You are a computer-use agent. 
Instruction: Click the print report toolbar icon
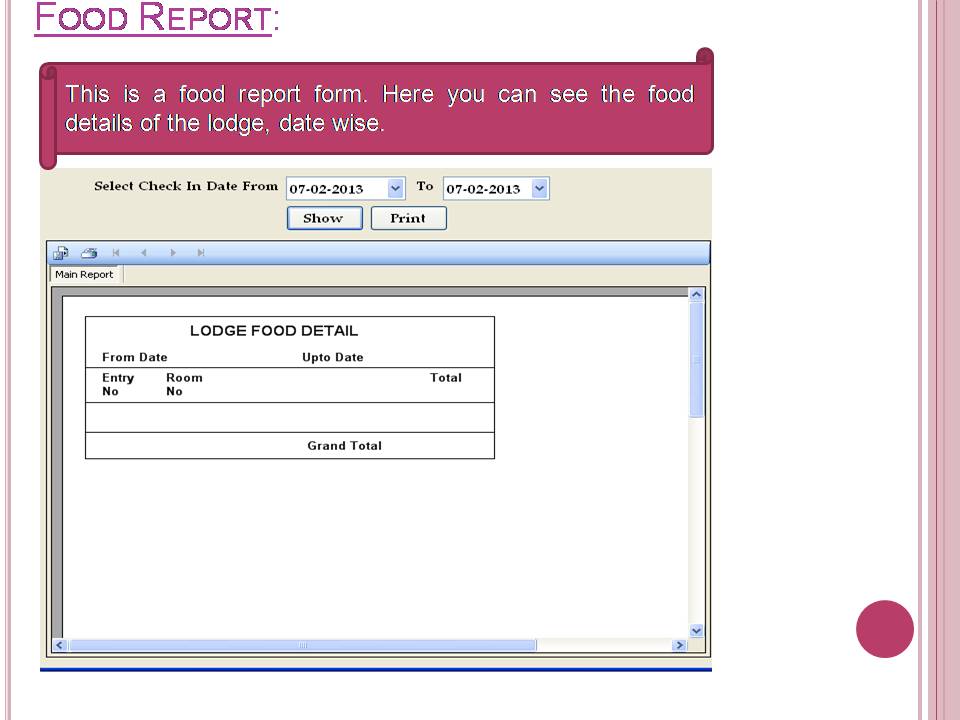89,253
